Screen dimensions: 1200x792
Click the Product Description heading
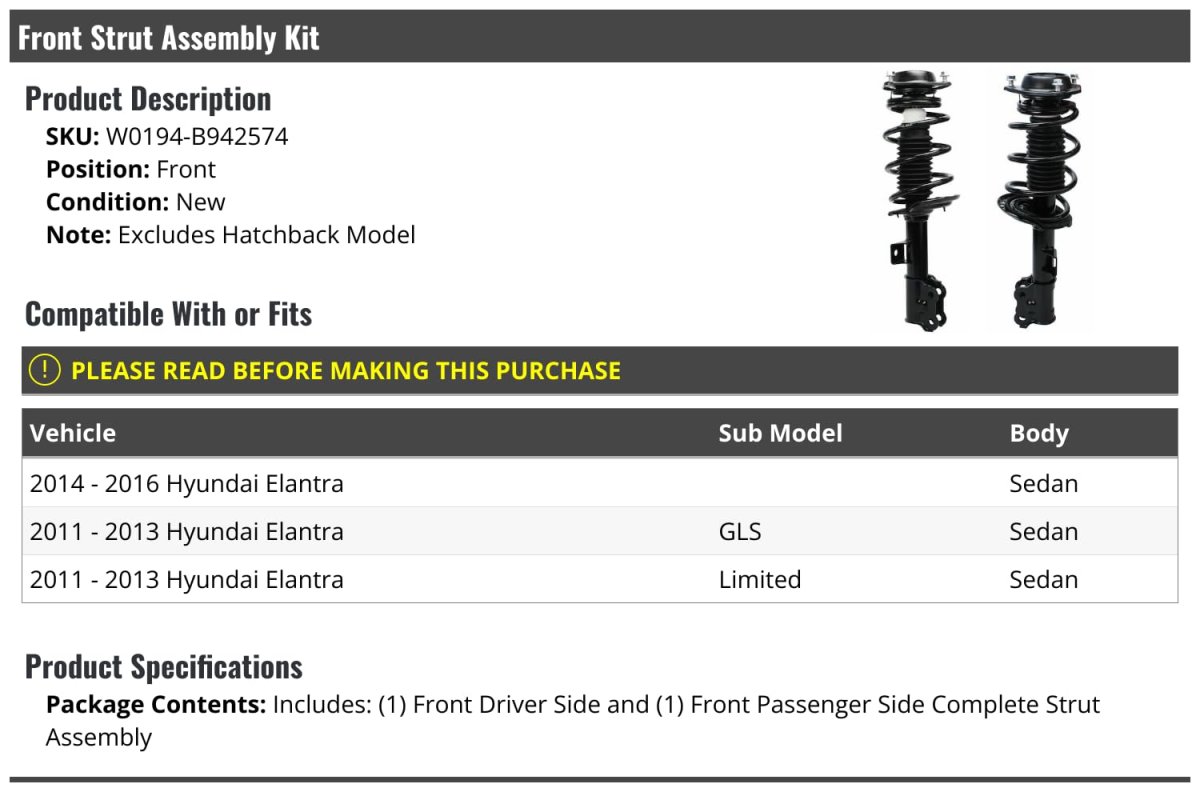click(x=148, y=99)
